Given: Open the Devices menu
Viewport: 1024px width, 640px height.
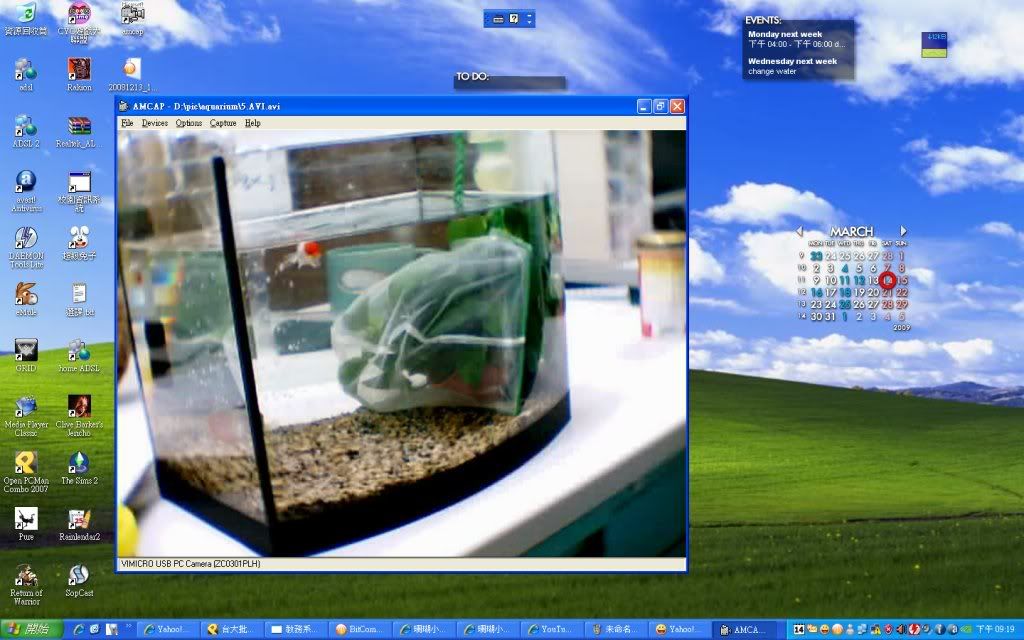Looking at the screenshot, I should (154, 123).
